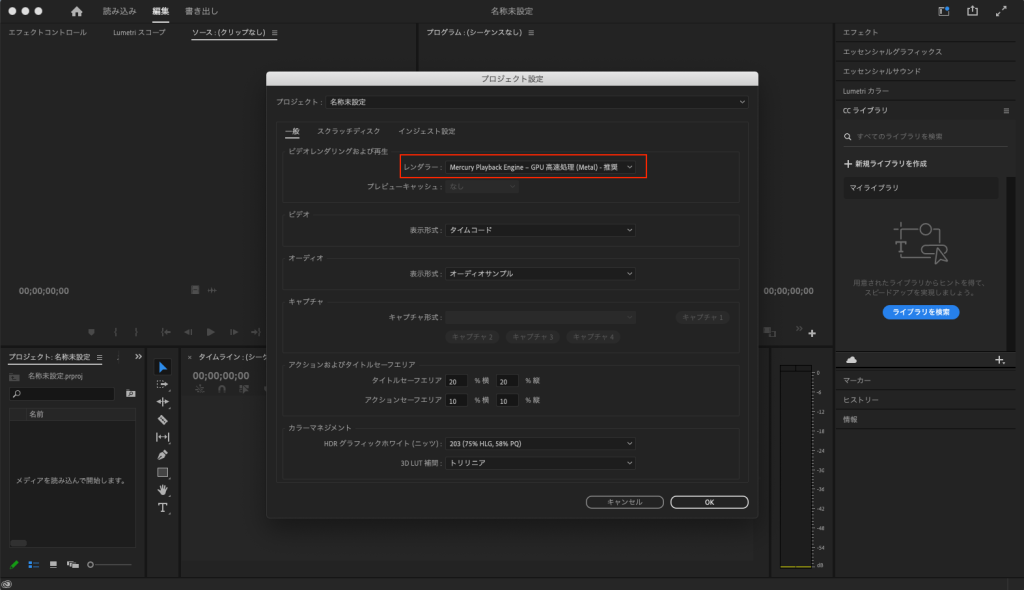The height and width of the screenshot is (590, 1024).
Task: Select the Hand tool
Action: tap(163, 490)
